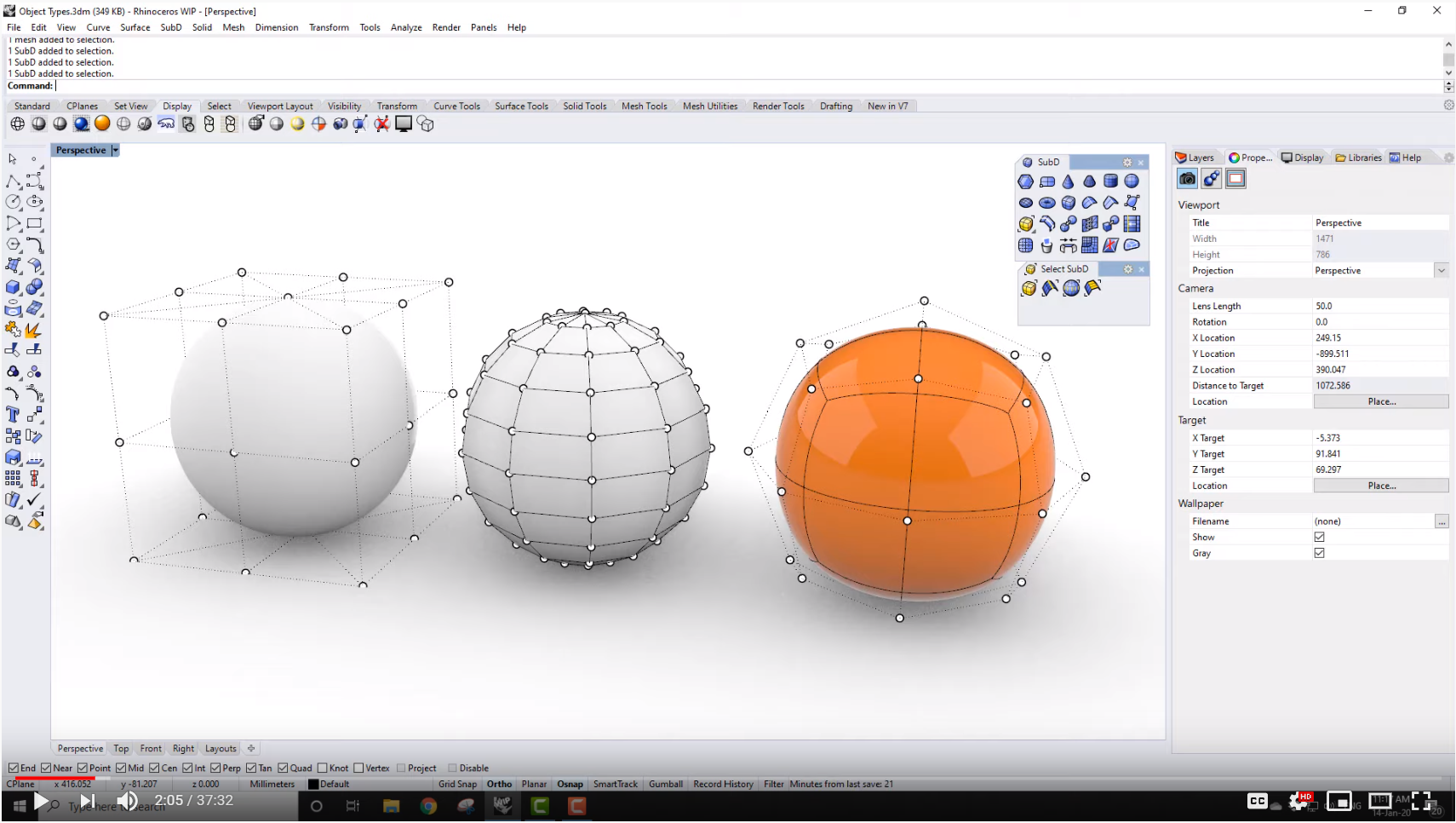
Task: Create a SubD sphere from SubD toolbar
Action: pos(1132,181)
